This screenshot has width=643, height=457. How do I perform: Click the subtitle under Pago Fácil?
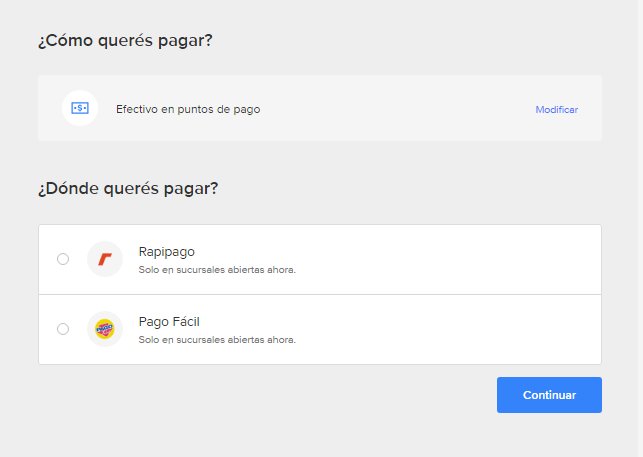pyautogui.click(x=216, y=340)
